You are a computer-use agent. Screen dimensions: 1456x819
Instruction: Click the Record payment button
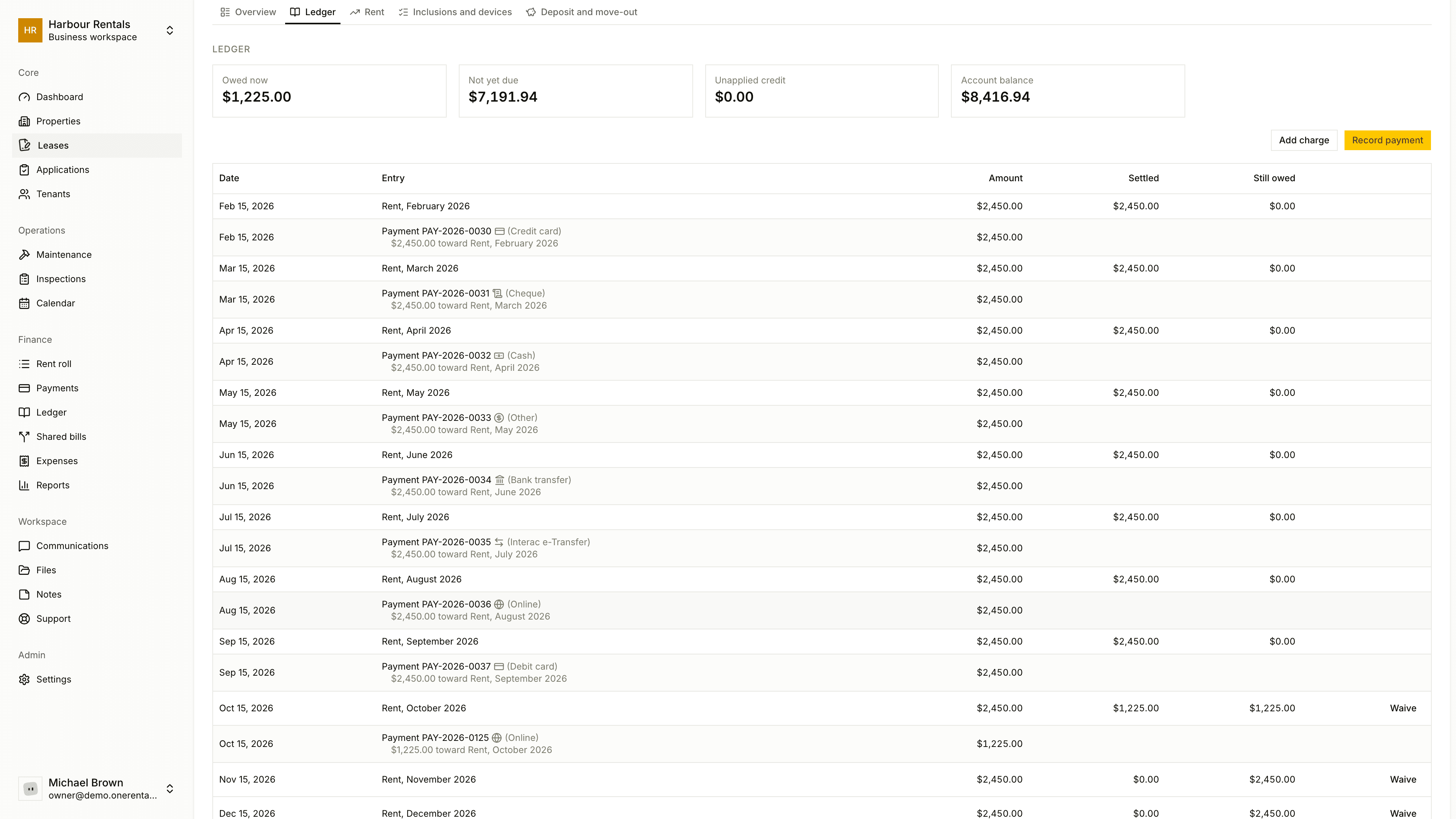pyautogui.click(x=1388, y=140)
